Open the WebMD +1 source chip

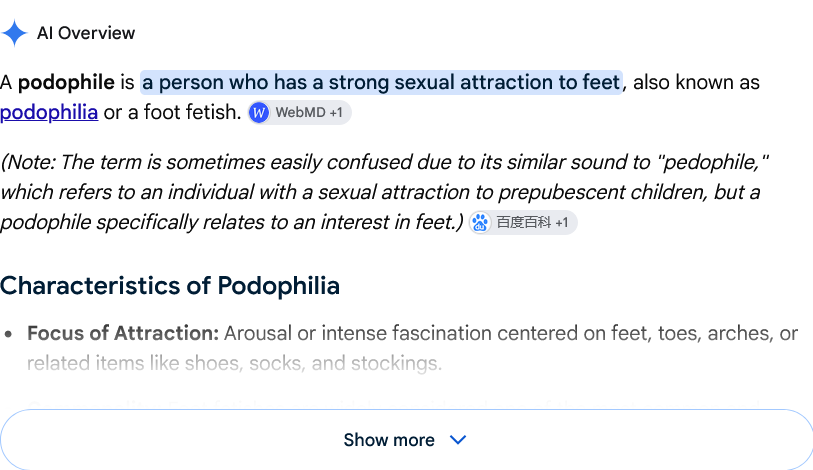pyautogui.click(x=300, y=113)
